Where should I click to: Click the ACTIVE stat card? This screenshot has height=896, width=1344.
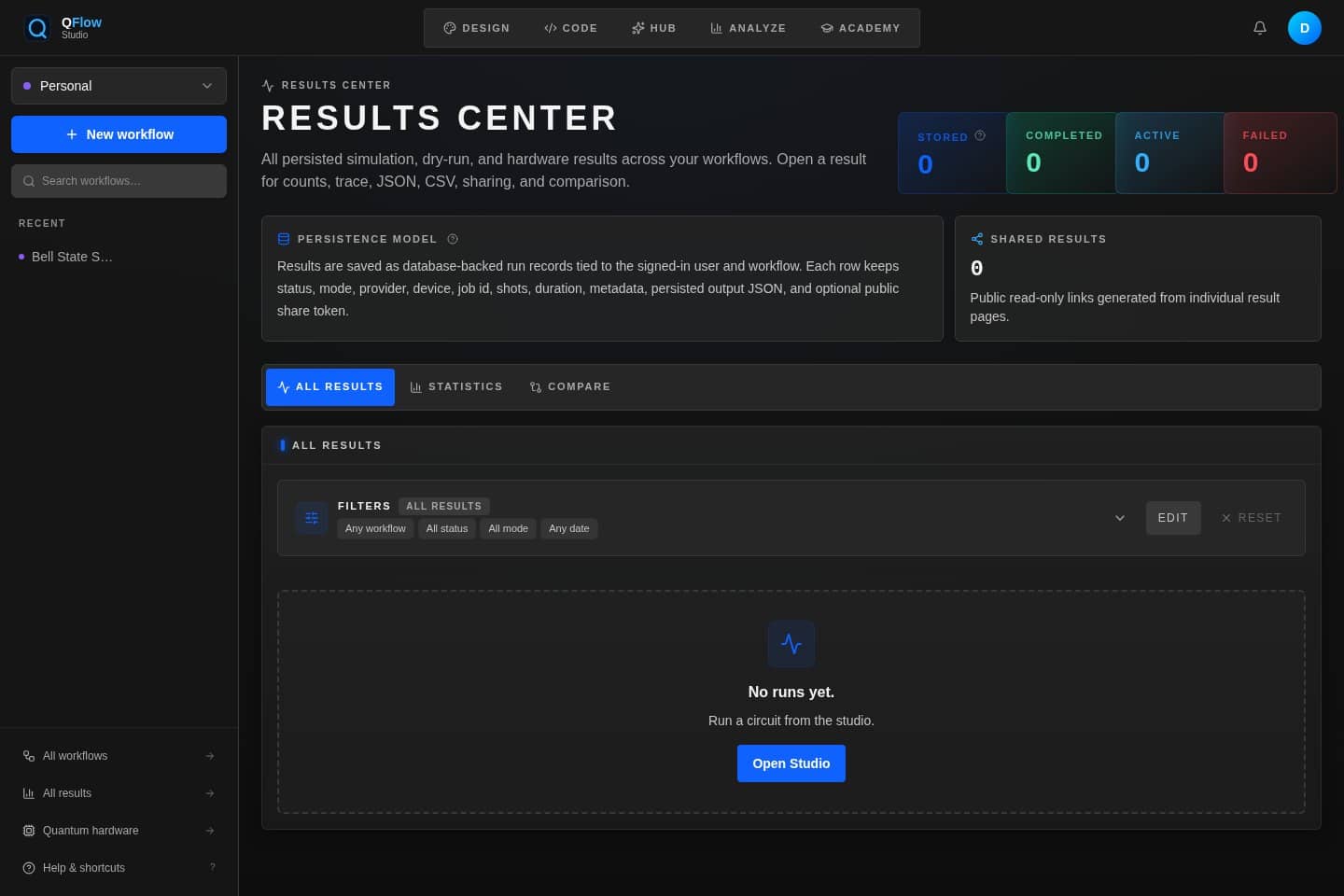point(1169,153)
